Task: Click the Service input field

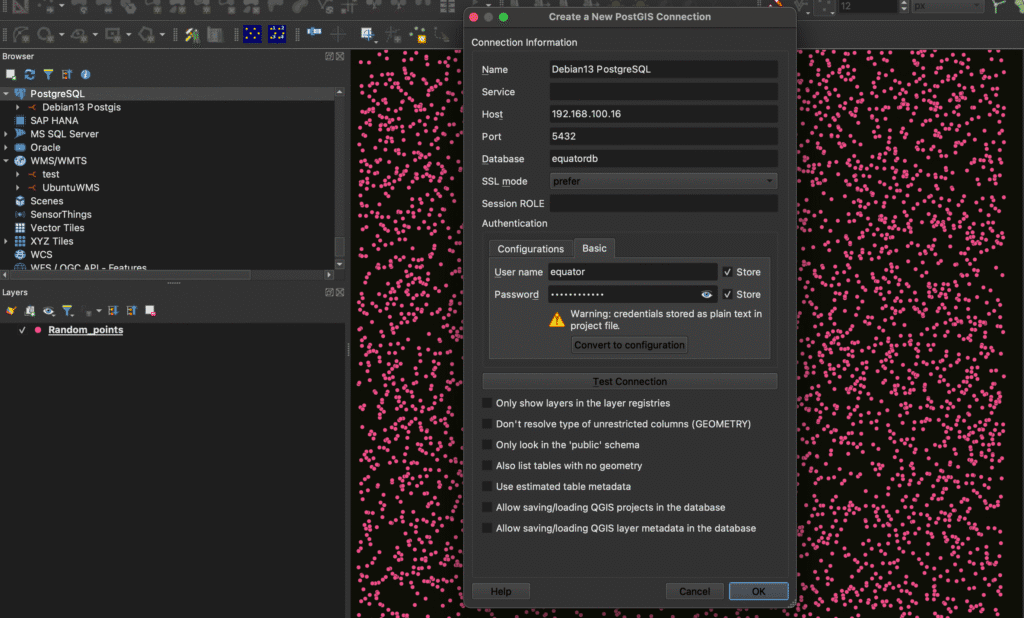Action: pos(663,92)
